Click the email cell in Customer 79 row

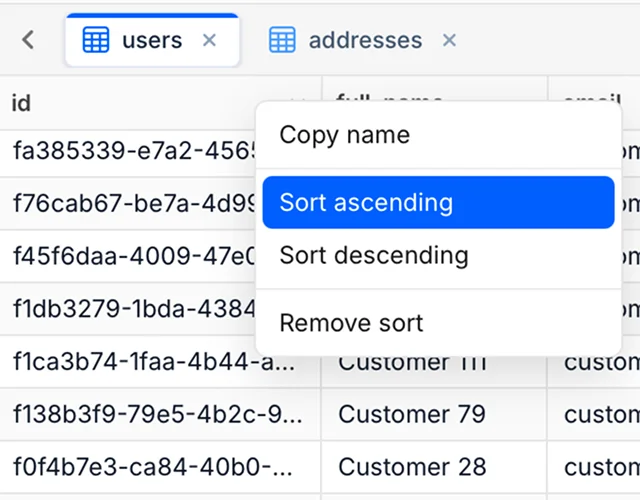[594, 414]
